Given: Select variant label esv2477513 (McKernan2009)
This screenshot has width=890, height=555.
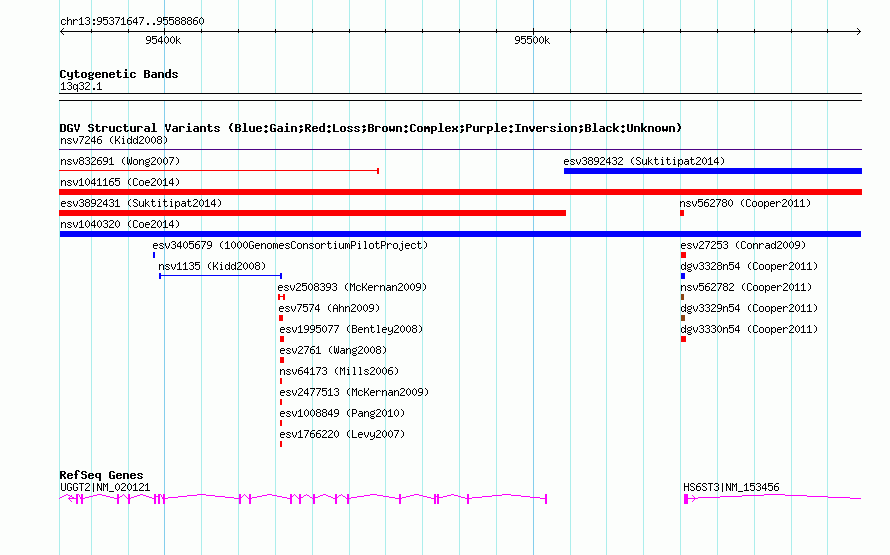Looking at the screenshot, I should coord(354,392).
